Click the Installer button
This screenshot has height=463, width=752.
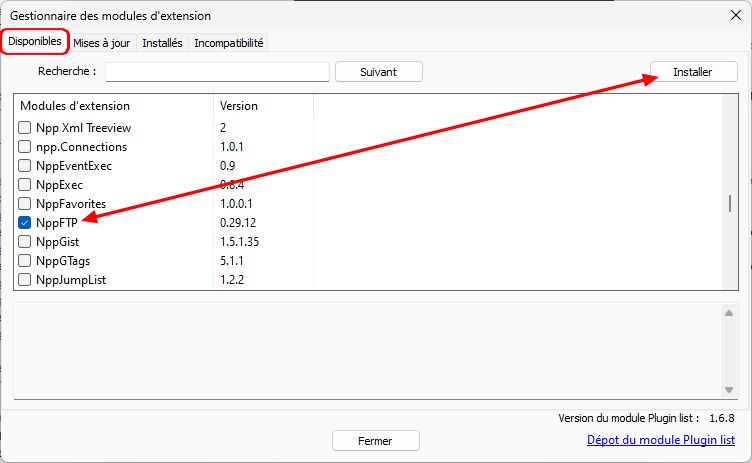pos(693,72)
